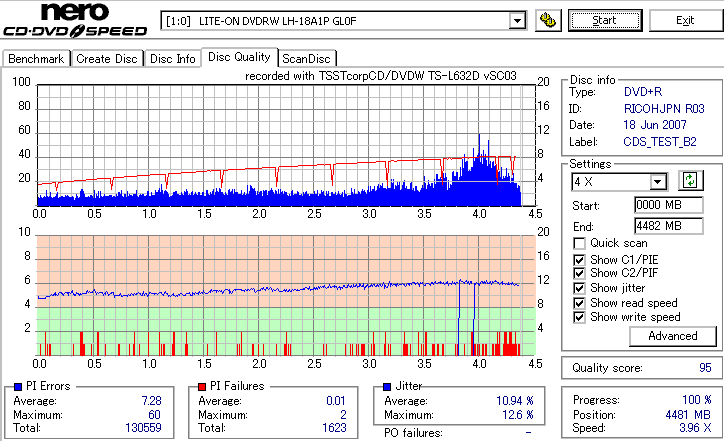Click the recorded with TSSTcorp text
Image resolution: width=724 pixels, height=441 pixels.
pyautogui.click(x=380, y=76)
